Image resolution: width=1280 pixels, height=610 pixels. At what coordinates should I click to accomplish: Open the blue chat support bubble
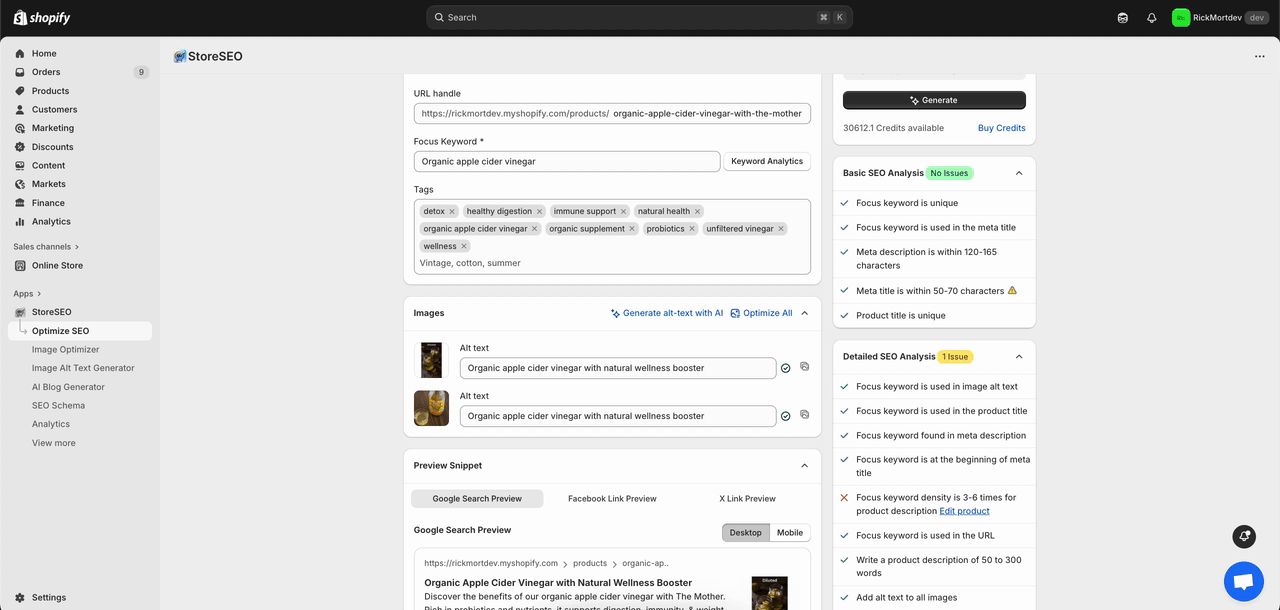click(x=1243, y=581)
